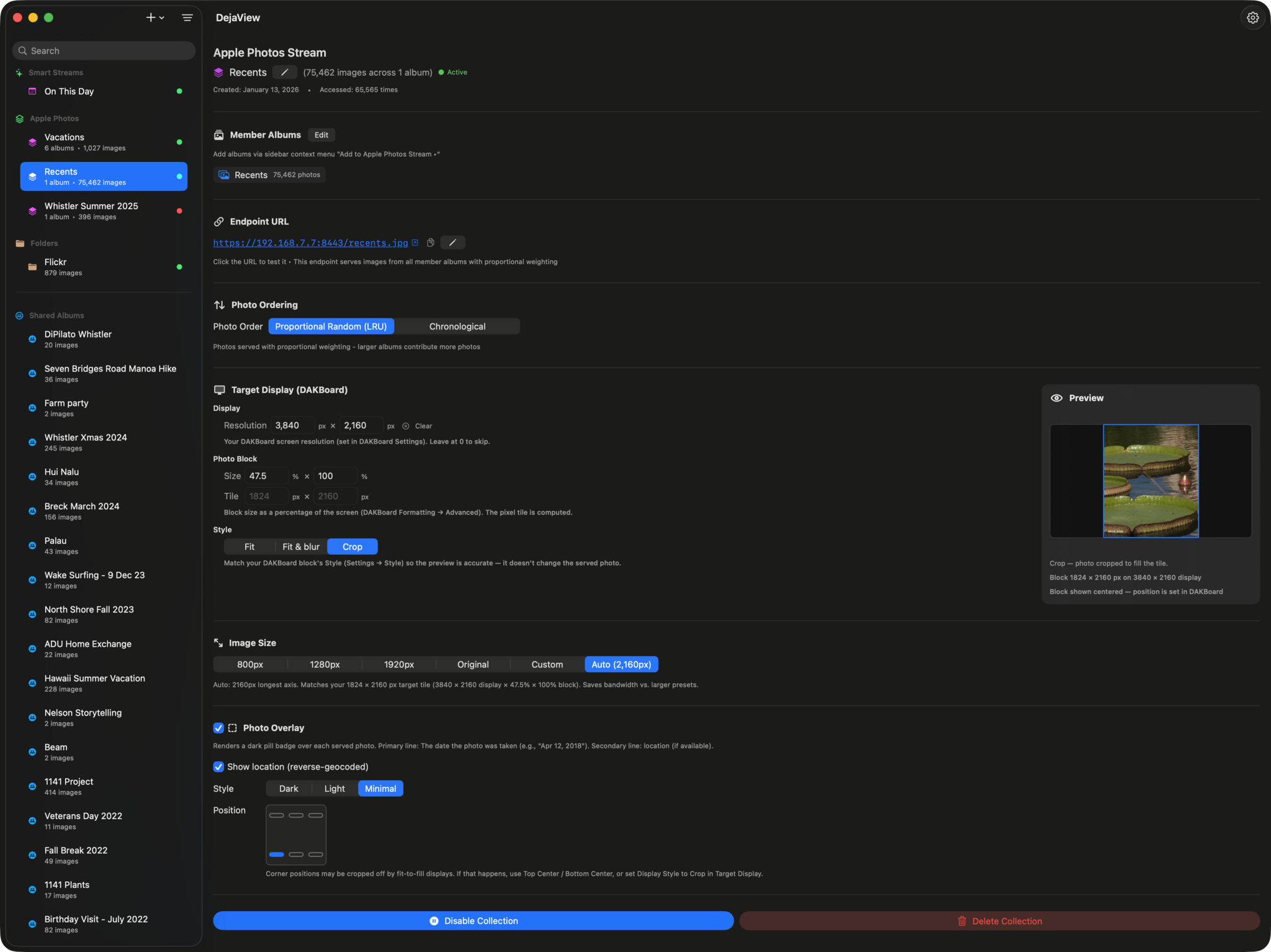Open the Recents 75,462 photos album chip
The width and height of the screenshot is (1271, 952).
point(269,175)
